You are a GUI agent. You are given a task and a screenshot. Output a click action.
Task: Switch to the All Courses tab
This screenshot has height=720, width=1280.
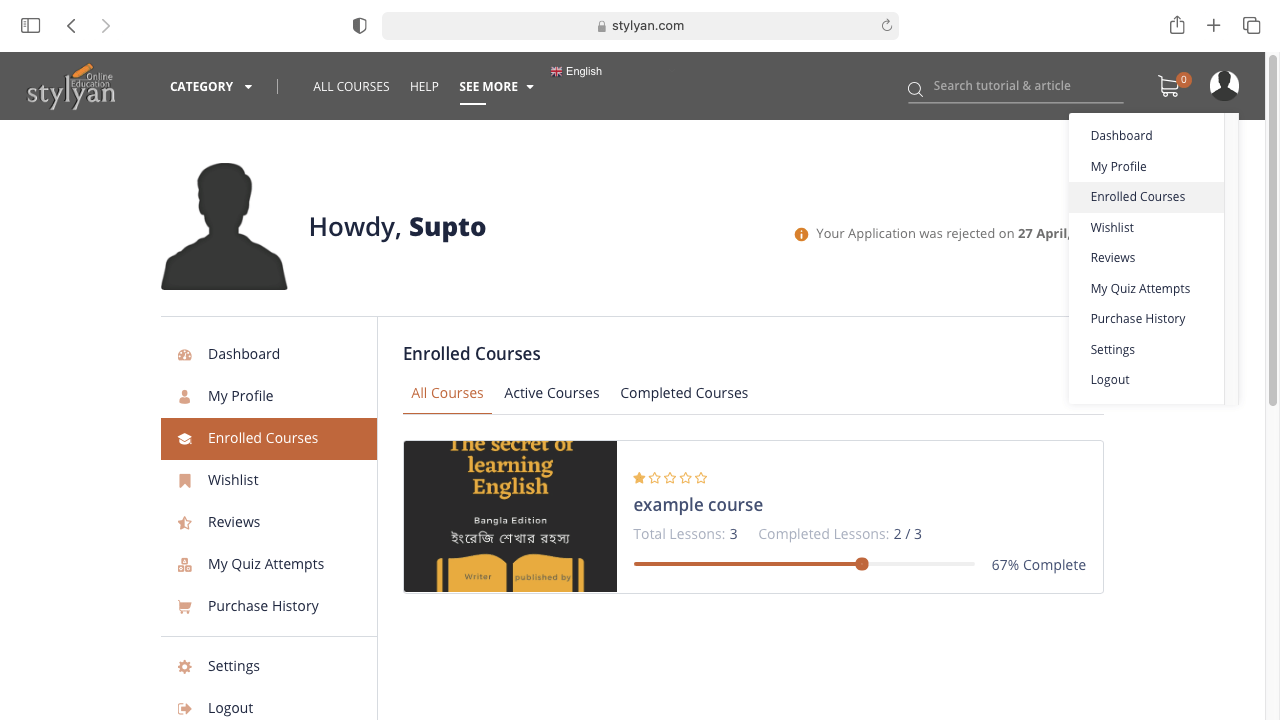point(447,393)
